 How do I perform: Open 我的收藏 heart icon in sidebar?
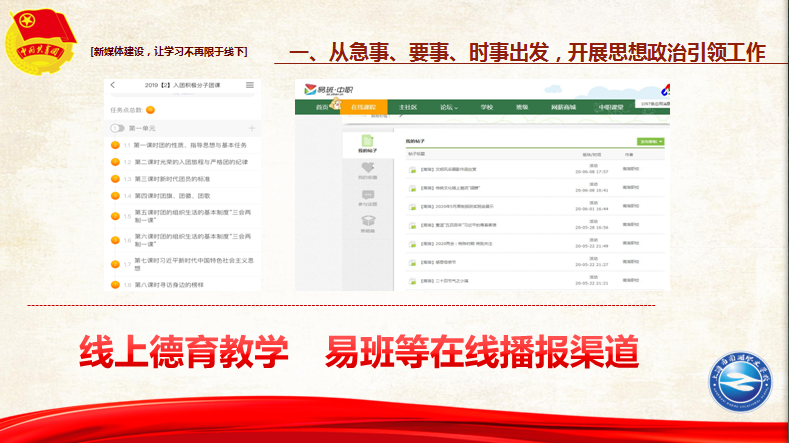point(368,170)
